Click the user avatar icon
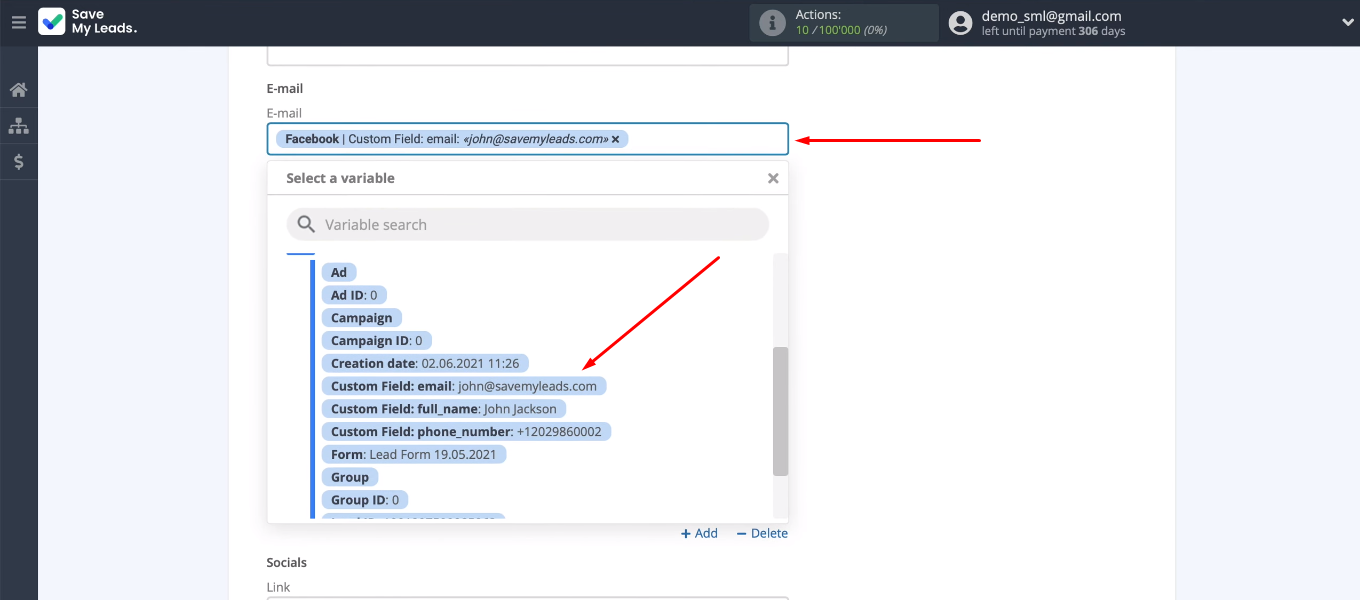The image size is (1360, 600). point(960,23)
